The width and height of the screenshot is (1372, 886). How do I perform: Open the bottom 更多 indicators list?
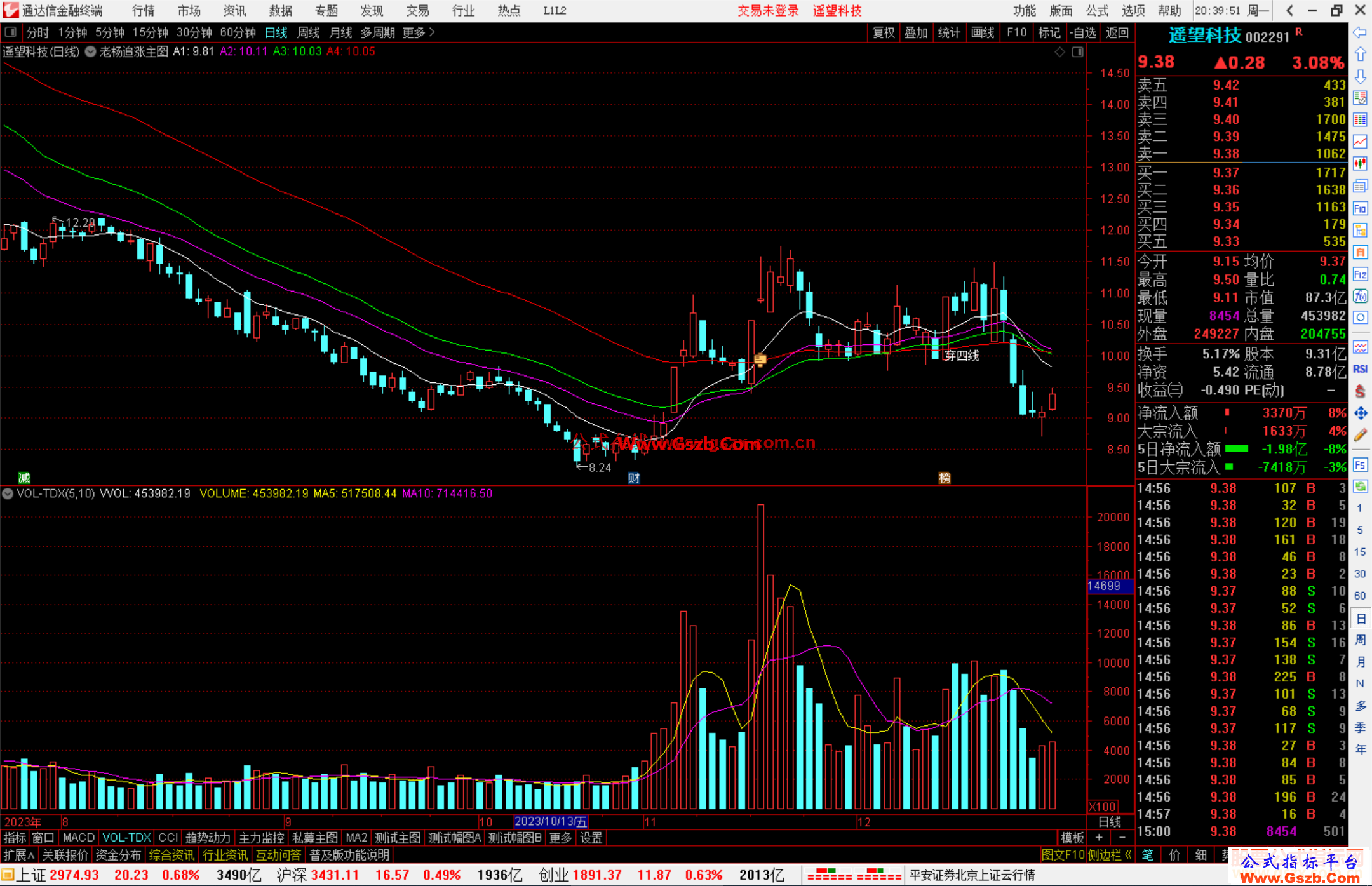pos(560,838)
